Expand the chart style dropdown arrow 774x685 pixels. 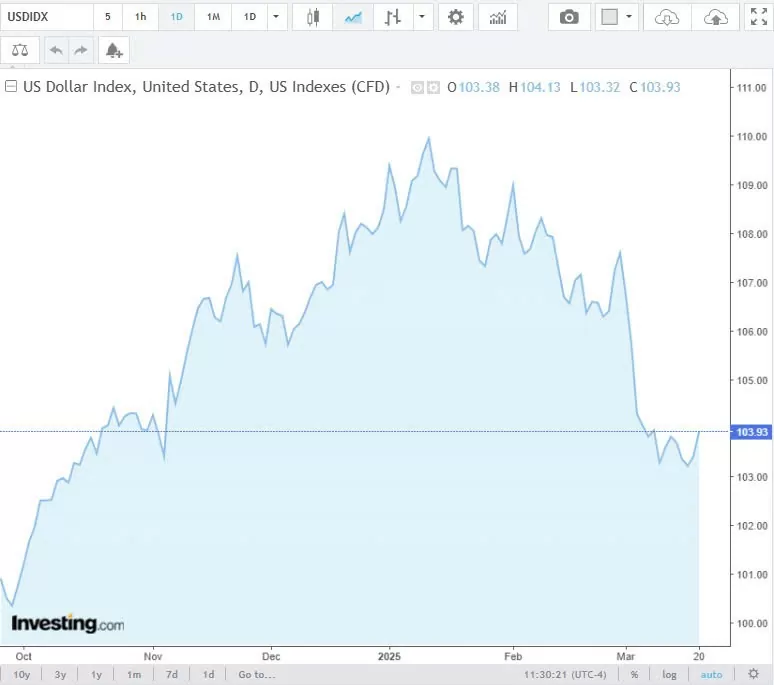coord(423,17)
